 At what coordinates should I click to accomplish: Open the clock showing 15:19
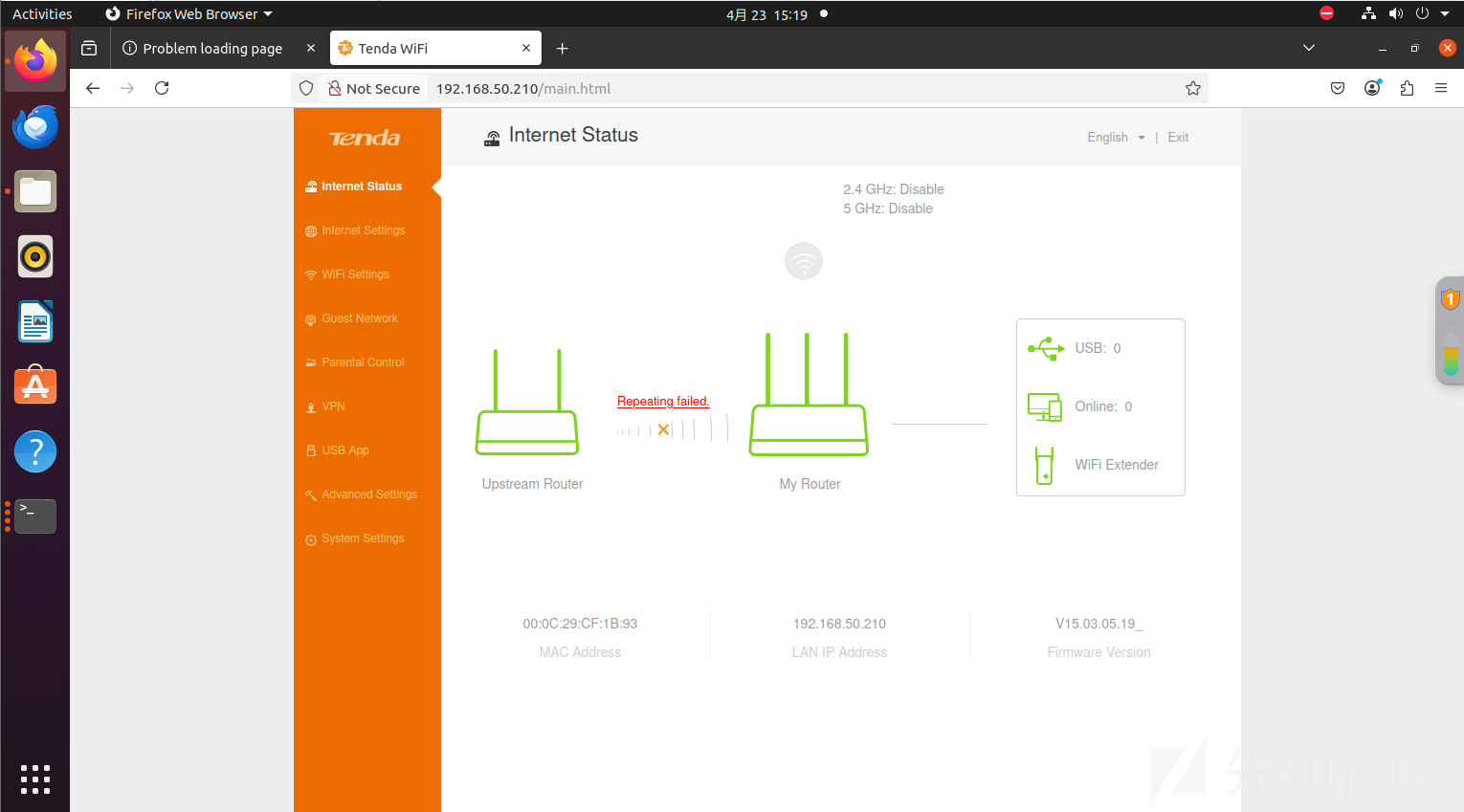pyautogui.click(x=767, y=14)
